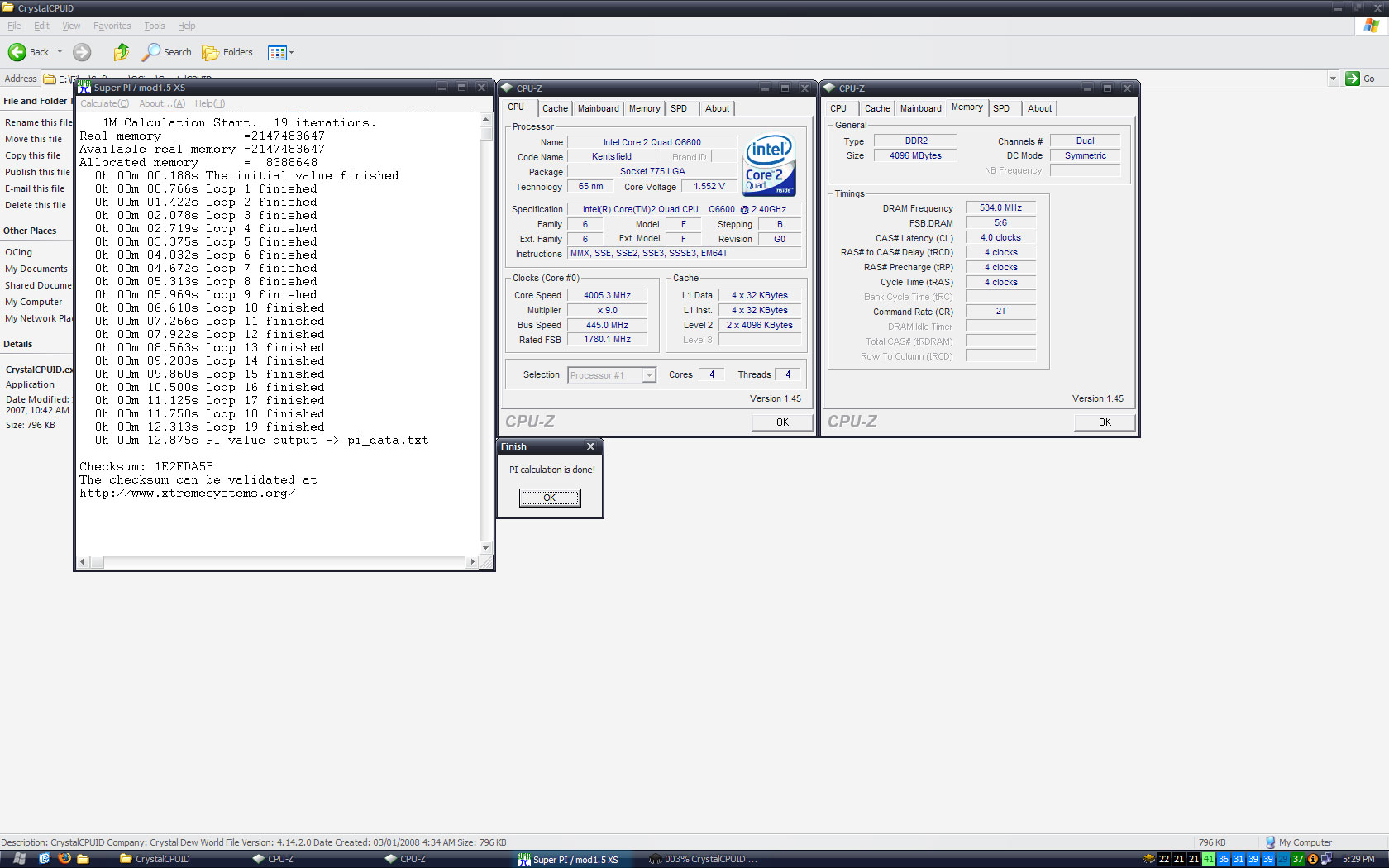Select Cache tab in right CPU-Z window
Screen dimensions: 1389x868
pyautogui.click(x=877, y=108)
